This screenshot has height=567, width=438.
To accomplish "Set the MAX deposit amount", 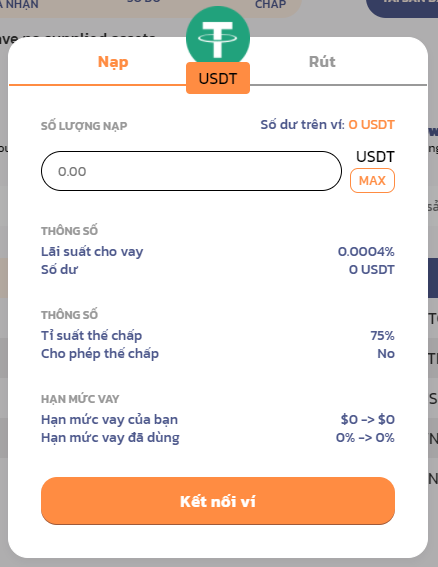I will [x=372, y=180].
